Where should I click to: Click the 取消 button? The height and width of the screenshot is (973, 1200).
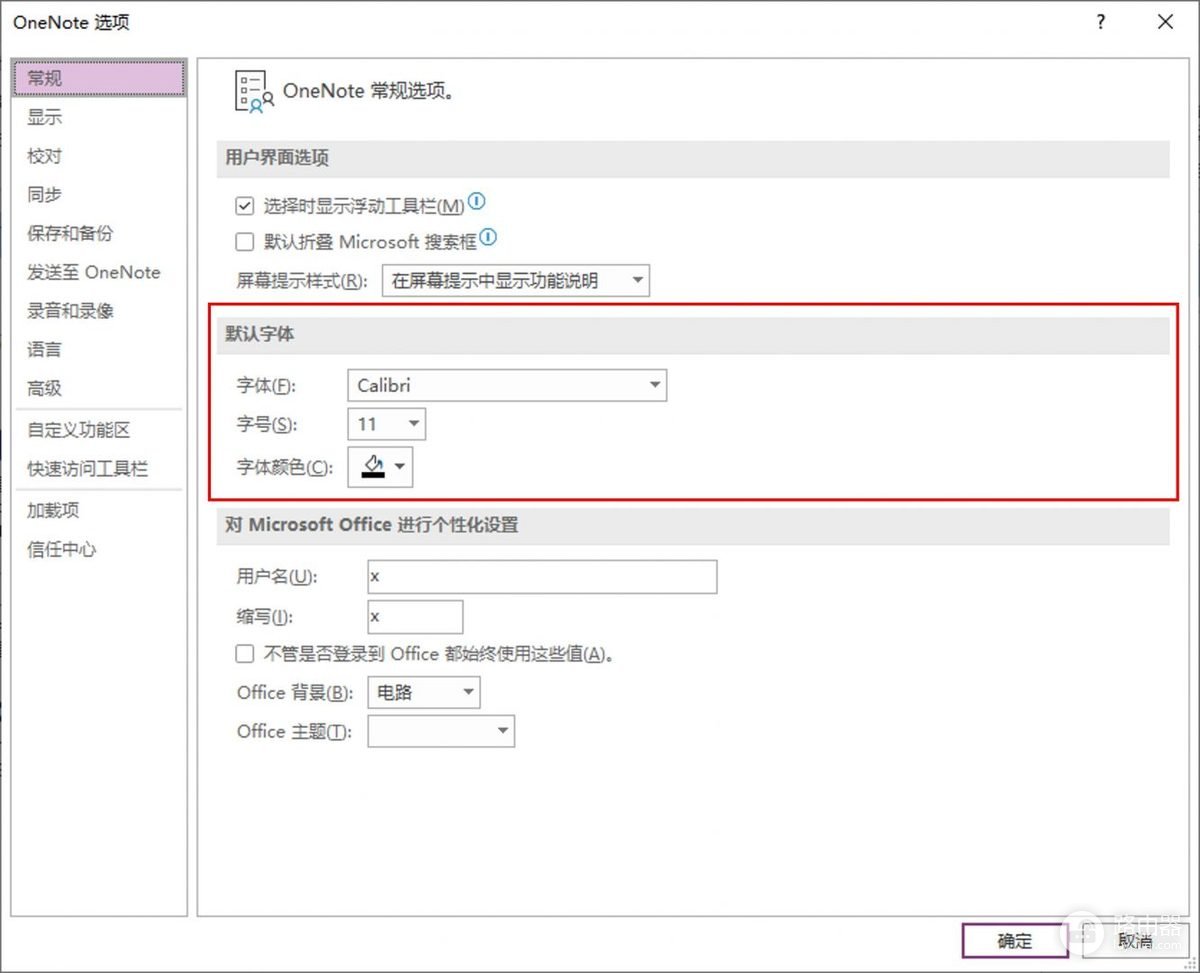[1135, 941]
